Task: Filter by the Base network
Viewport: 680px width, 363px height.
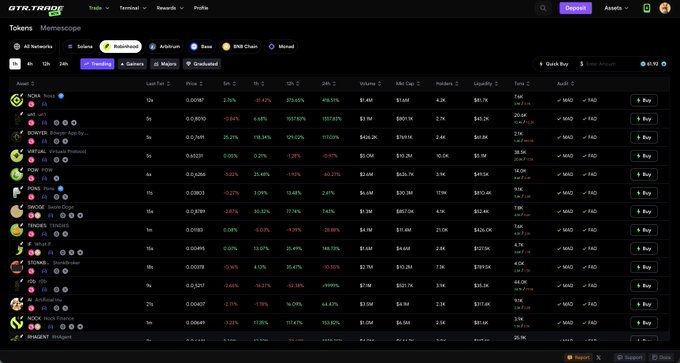Action: pos(202,46)
